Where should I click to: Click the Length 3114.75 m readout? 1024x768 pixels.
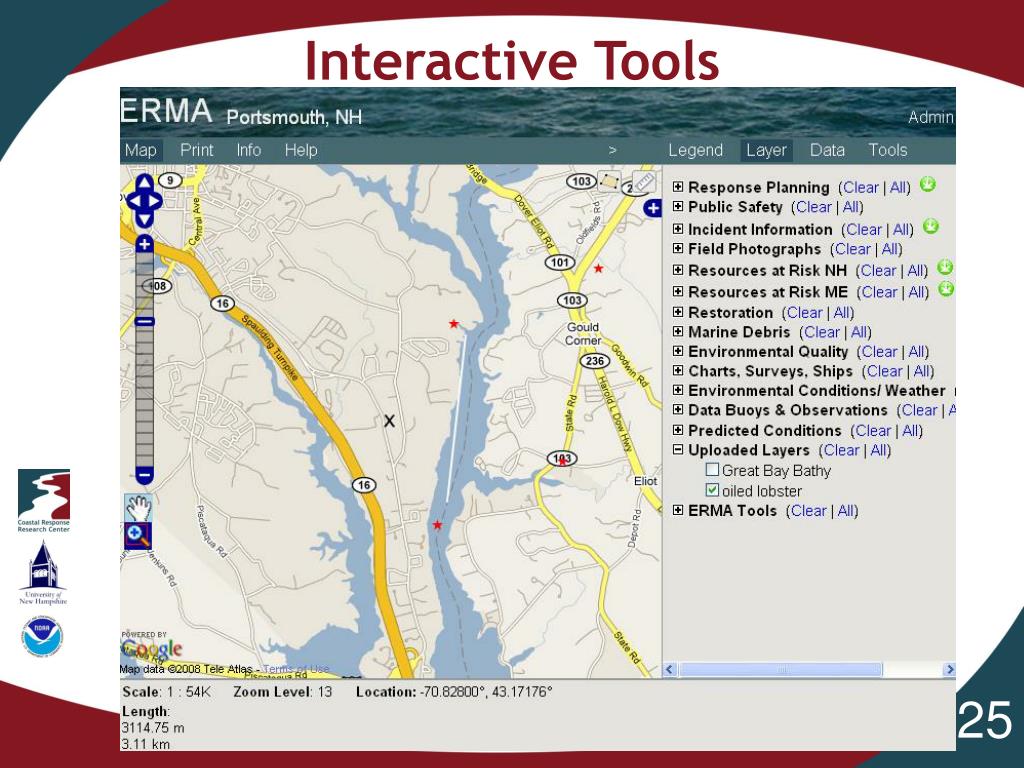(x=153, y=728)
